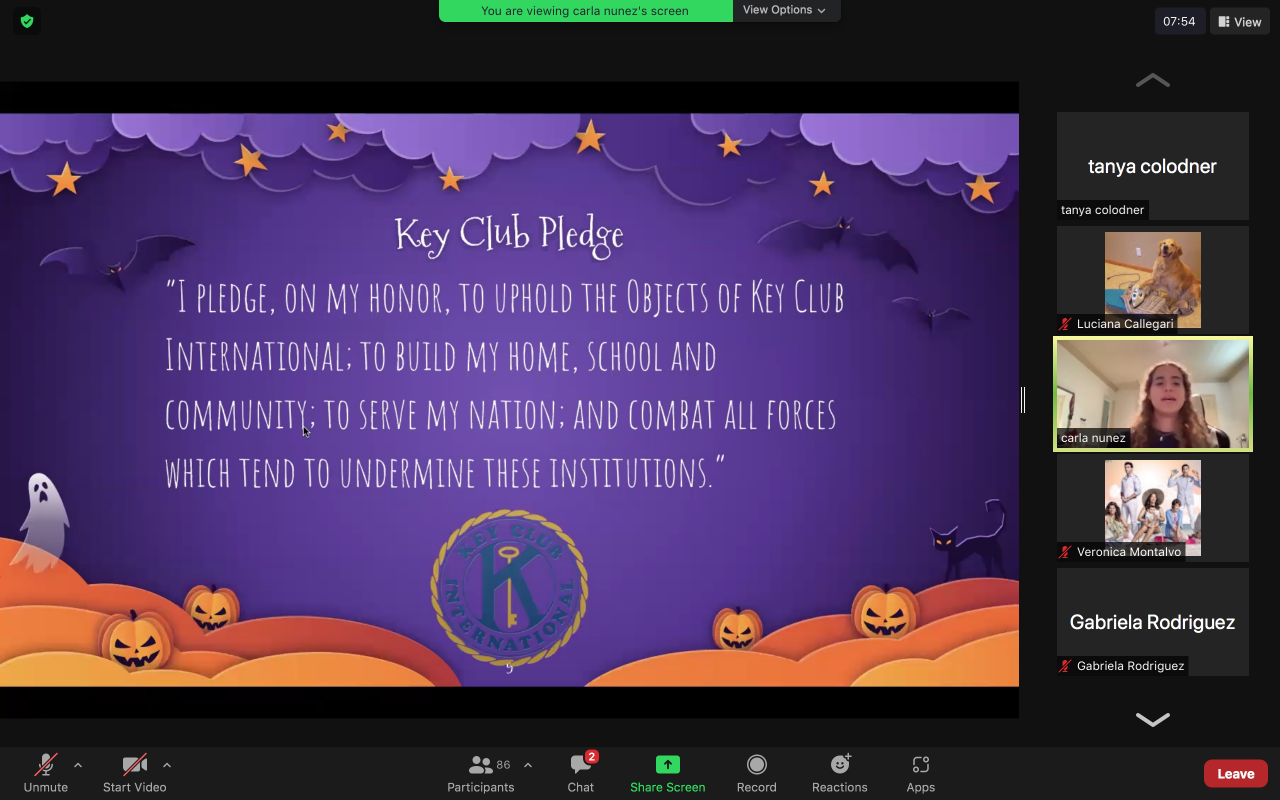Show more participants with the down chevron
This screenshot has height=800, width=1280.
point(1153,719)
